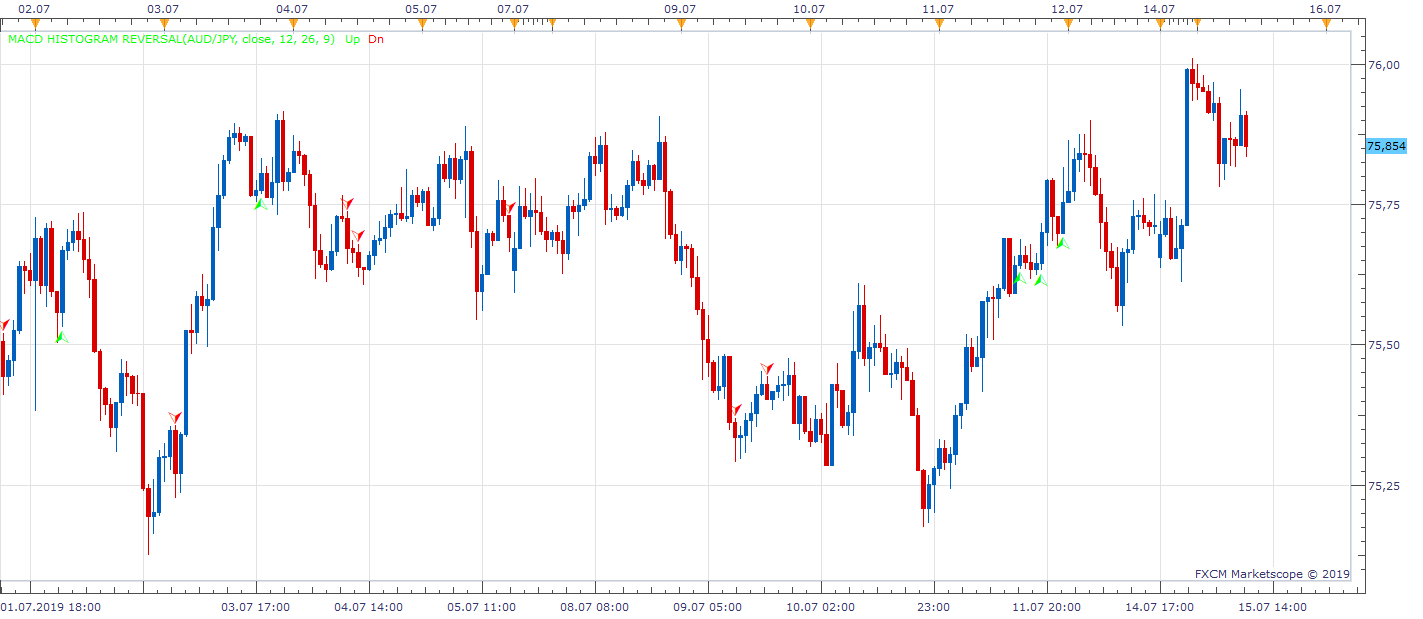Click the 75,75 price axis label

pyautogui.click(x=1384, y=205)
